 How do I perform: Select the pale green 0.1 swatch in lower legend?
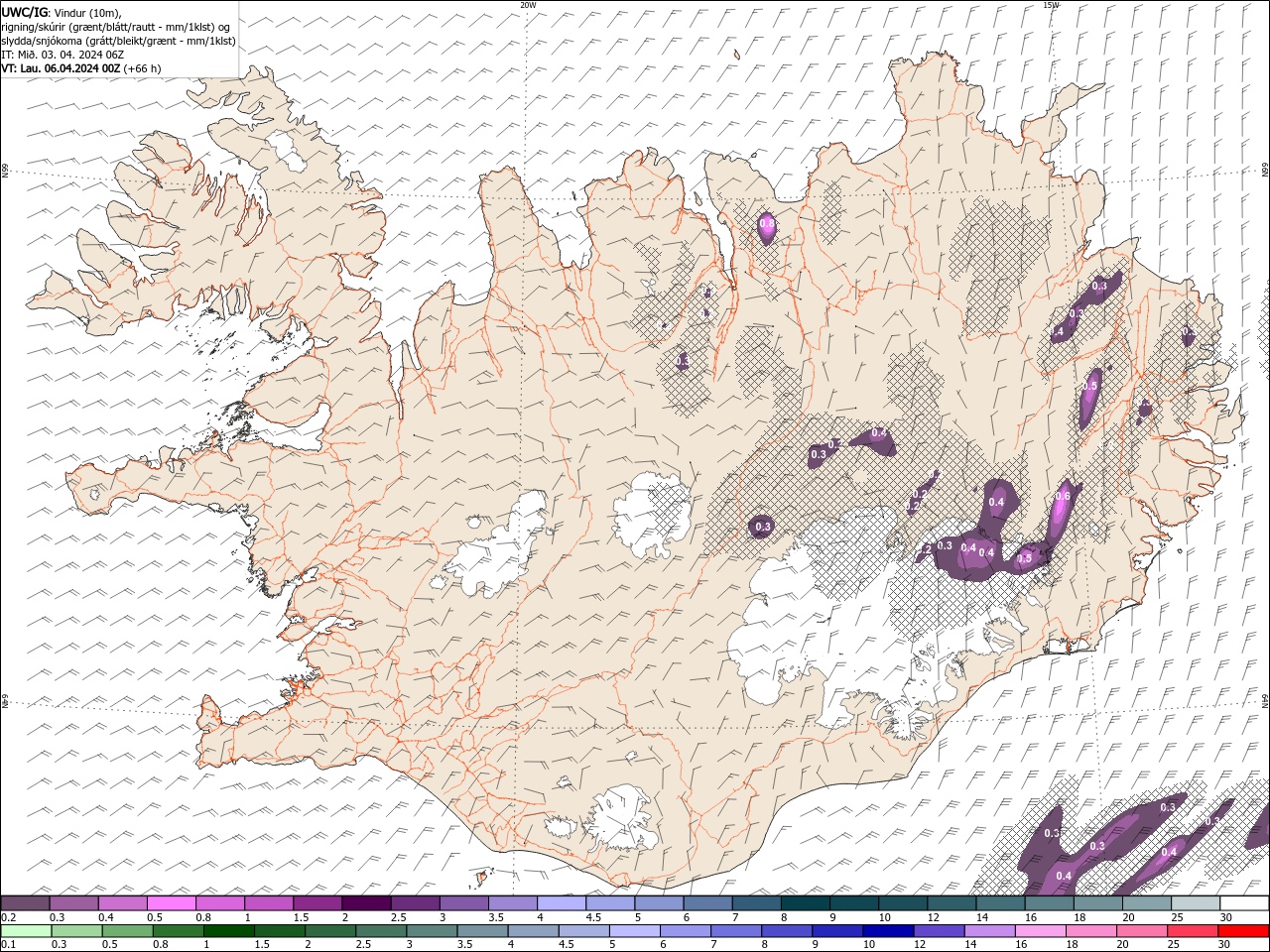(x=26, y=931)
